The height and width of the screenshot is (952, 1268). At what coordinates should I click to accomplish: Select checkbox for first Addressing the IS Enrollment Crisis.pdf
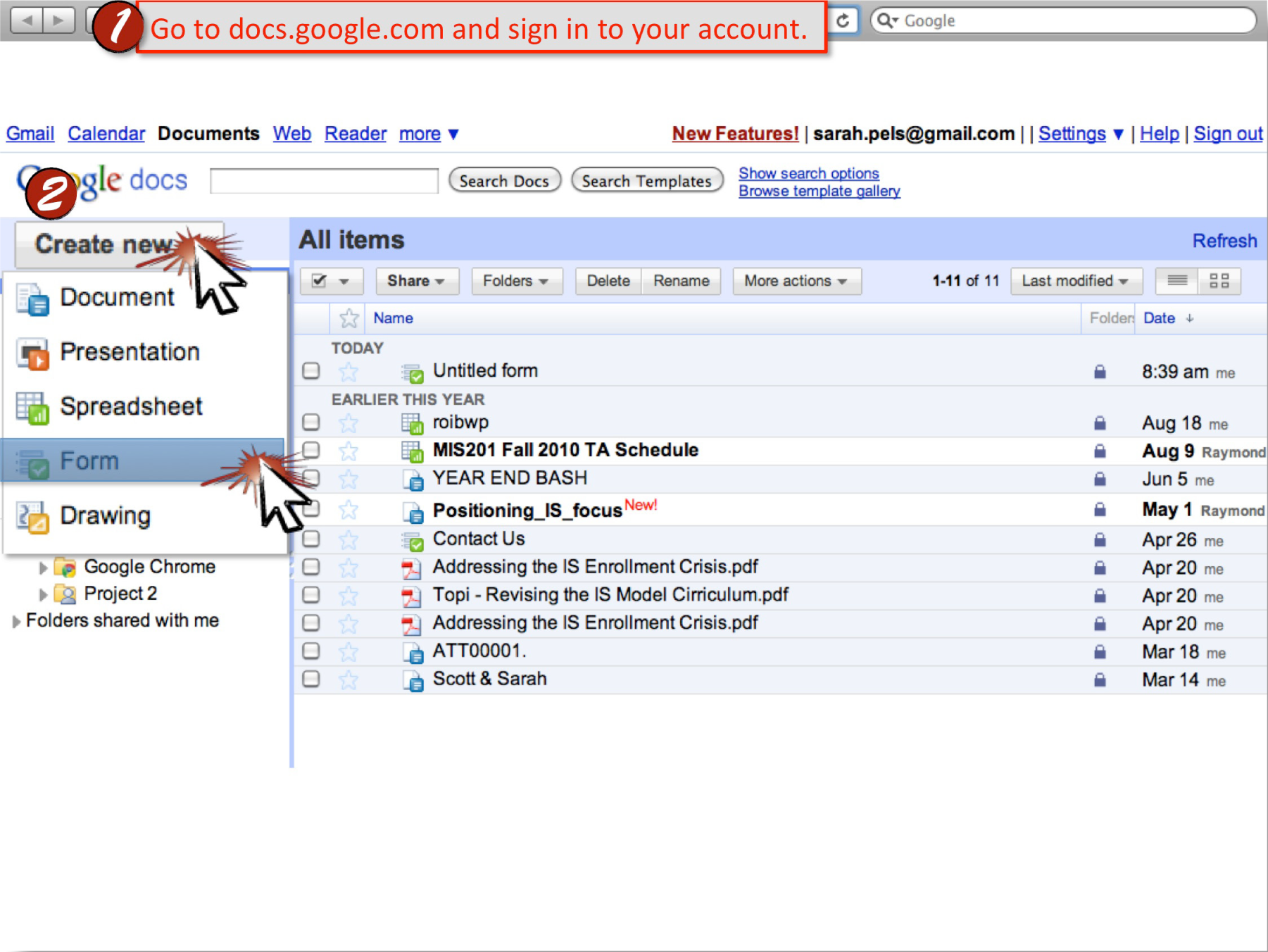310,567
